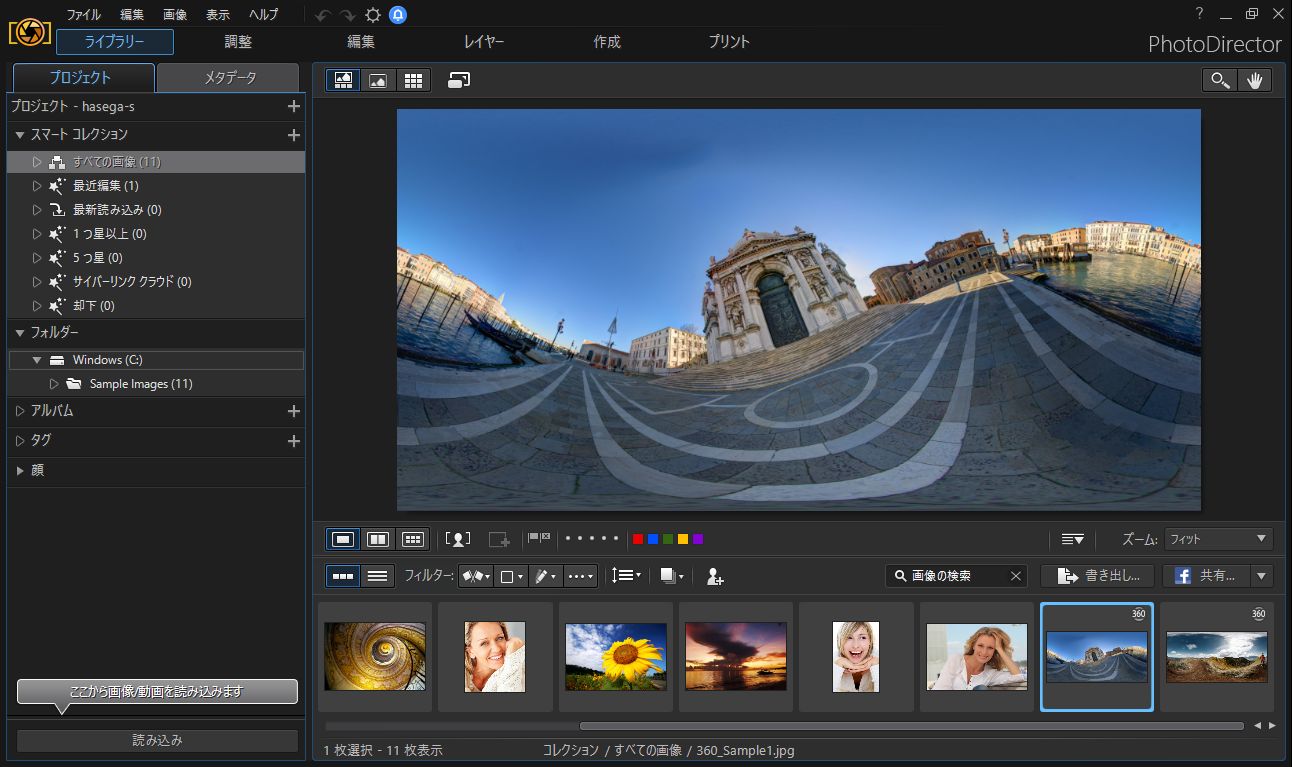The width and height of the screenshot is (1292, 767).
Task: Apply the red color label
Action: click(638, 538)
